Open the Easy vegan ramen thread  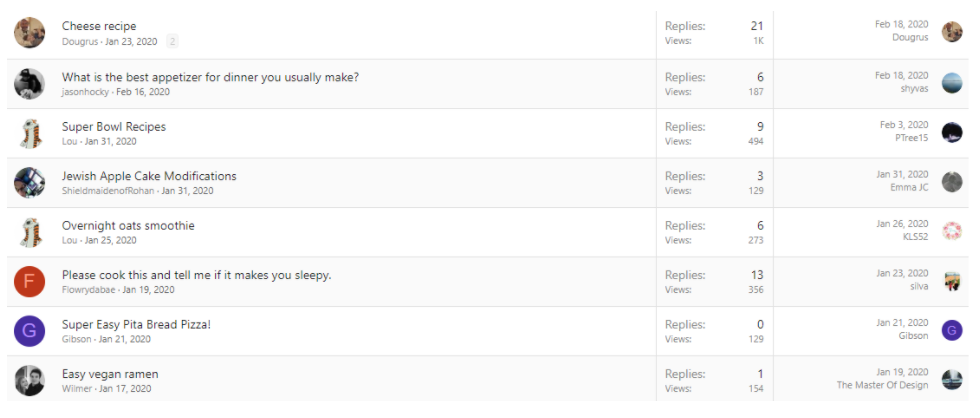tap(110, 374)
